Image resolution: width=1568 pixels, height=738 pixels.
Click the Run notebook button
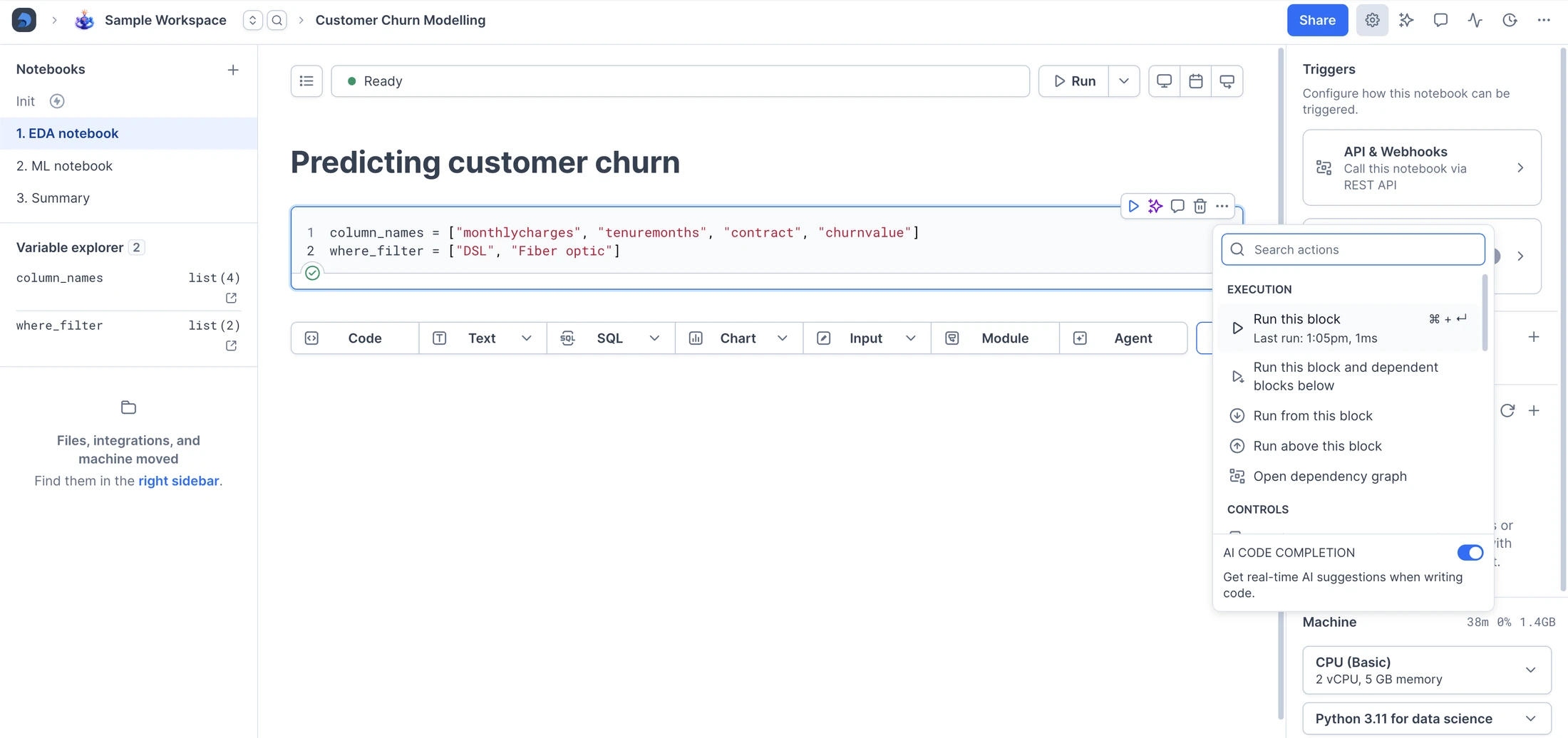pyautogui.click(x=1074, y=81)
